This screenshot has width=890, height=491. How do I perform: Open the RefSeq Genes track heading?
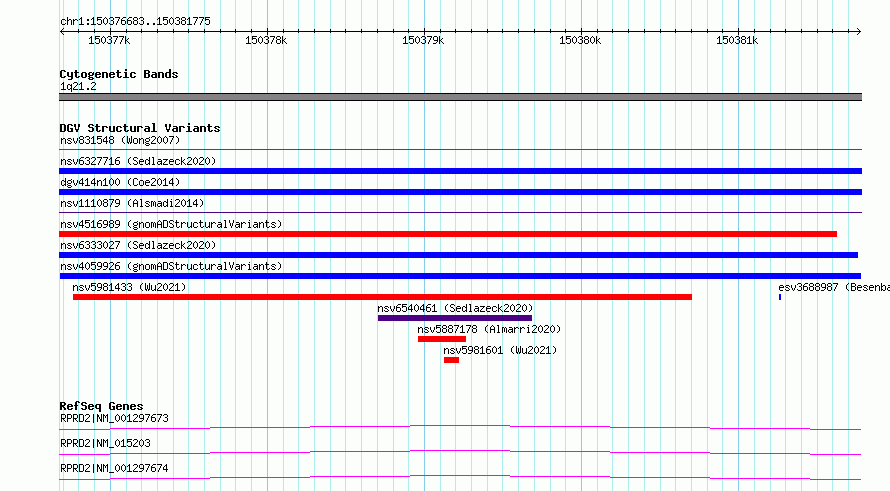(x=101, y=406)
